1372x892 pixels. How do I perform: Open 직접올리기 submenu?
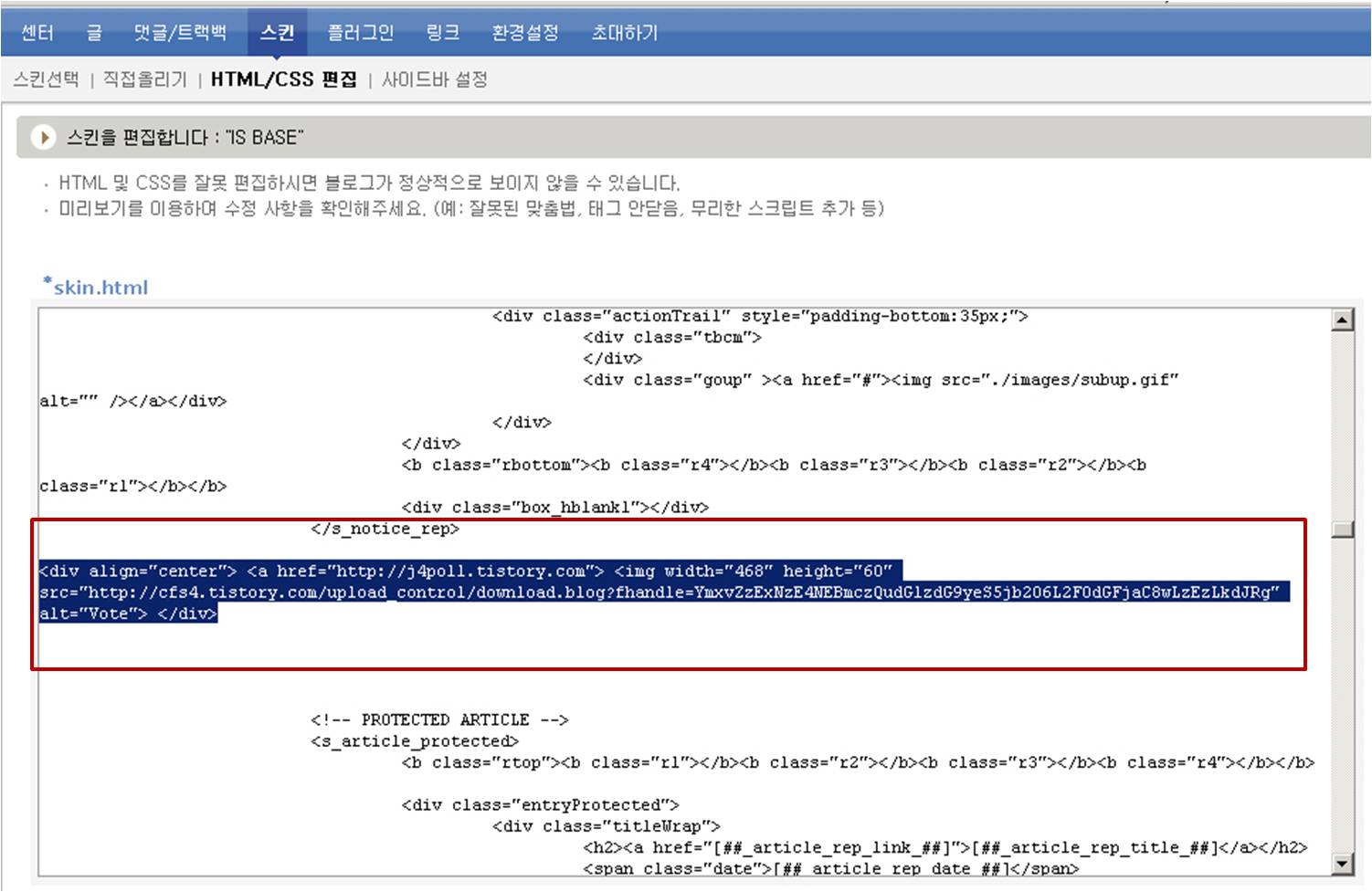[145, 79]
